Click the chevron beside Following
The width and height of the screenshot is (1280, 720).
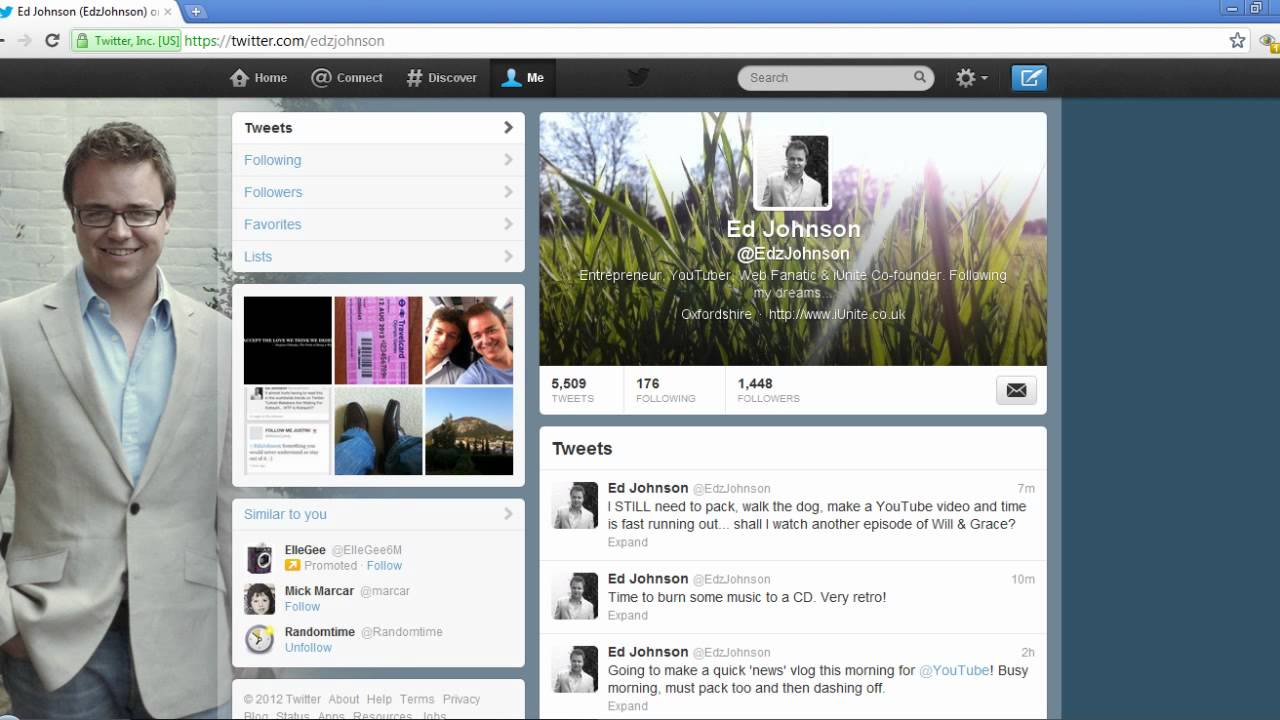[x=508, y=160]
